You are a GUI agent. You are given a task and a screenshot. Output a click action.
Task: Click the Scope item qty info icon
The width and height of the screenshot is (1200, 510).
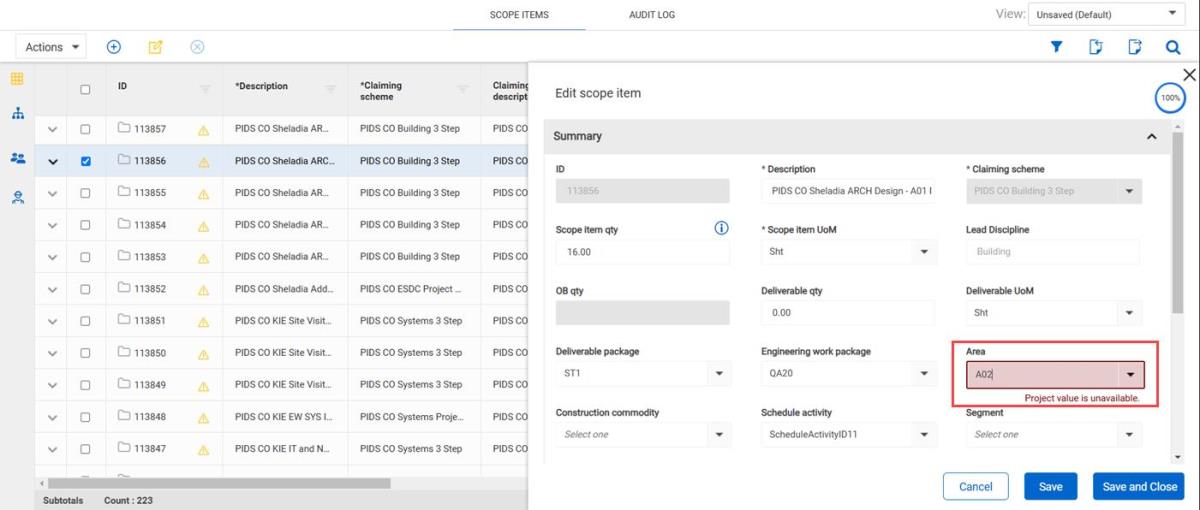(x=721, y=229)
